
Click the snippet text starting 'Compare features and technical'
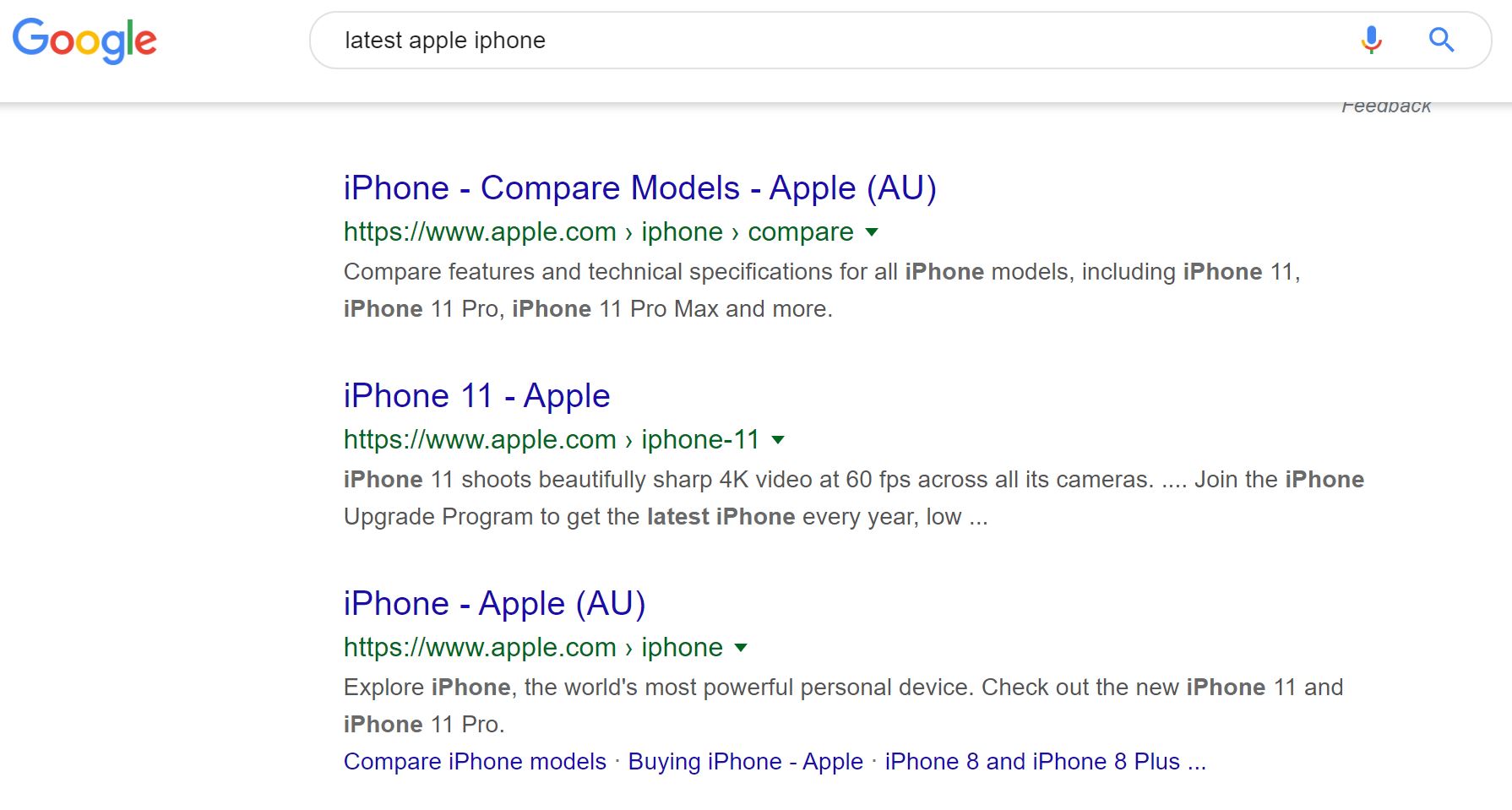tap(822, 291)
